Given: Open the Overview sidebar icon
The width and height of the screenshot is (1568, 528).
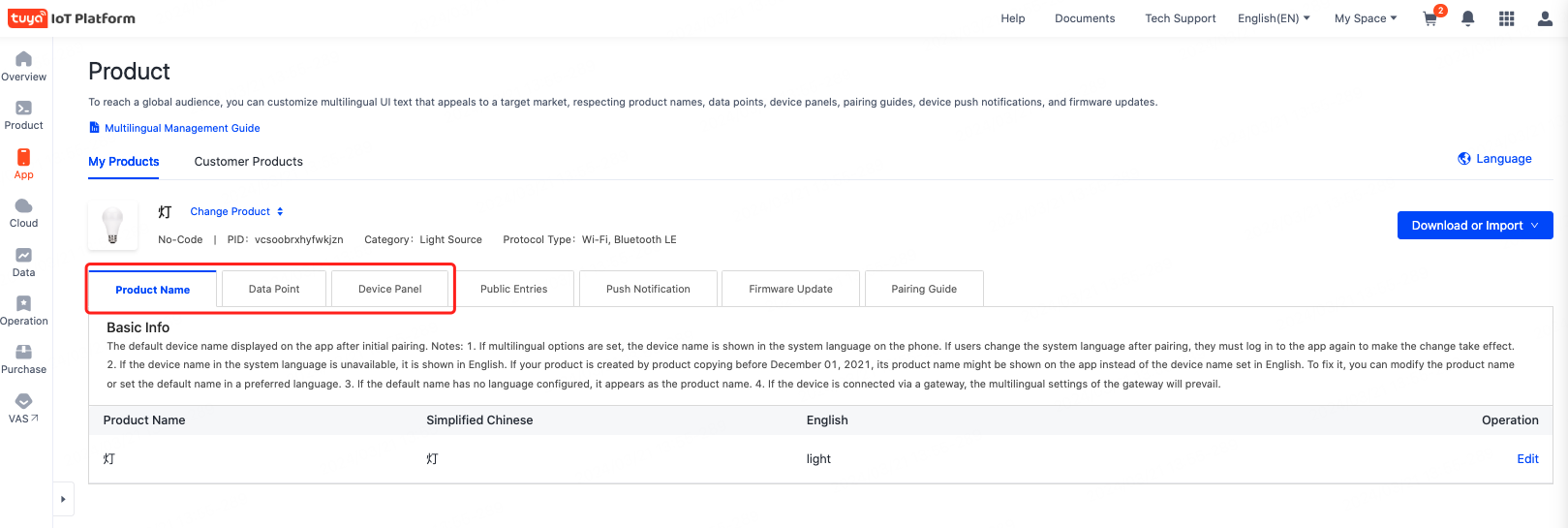Looking at the screenshot, I should coord(24,59).
